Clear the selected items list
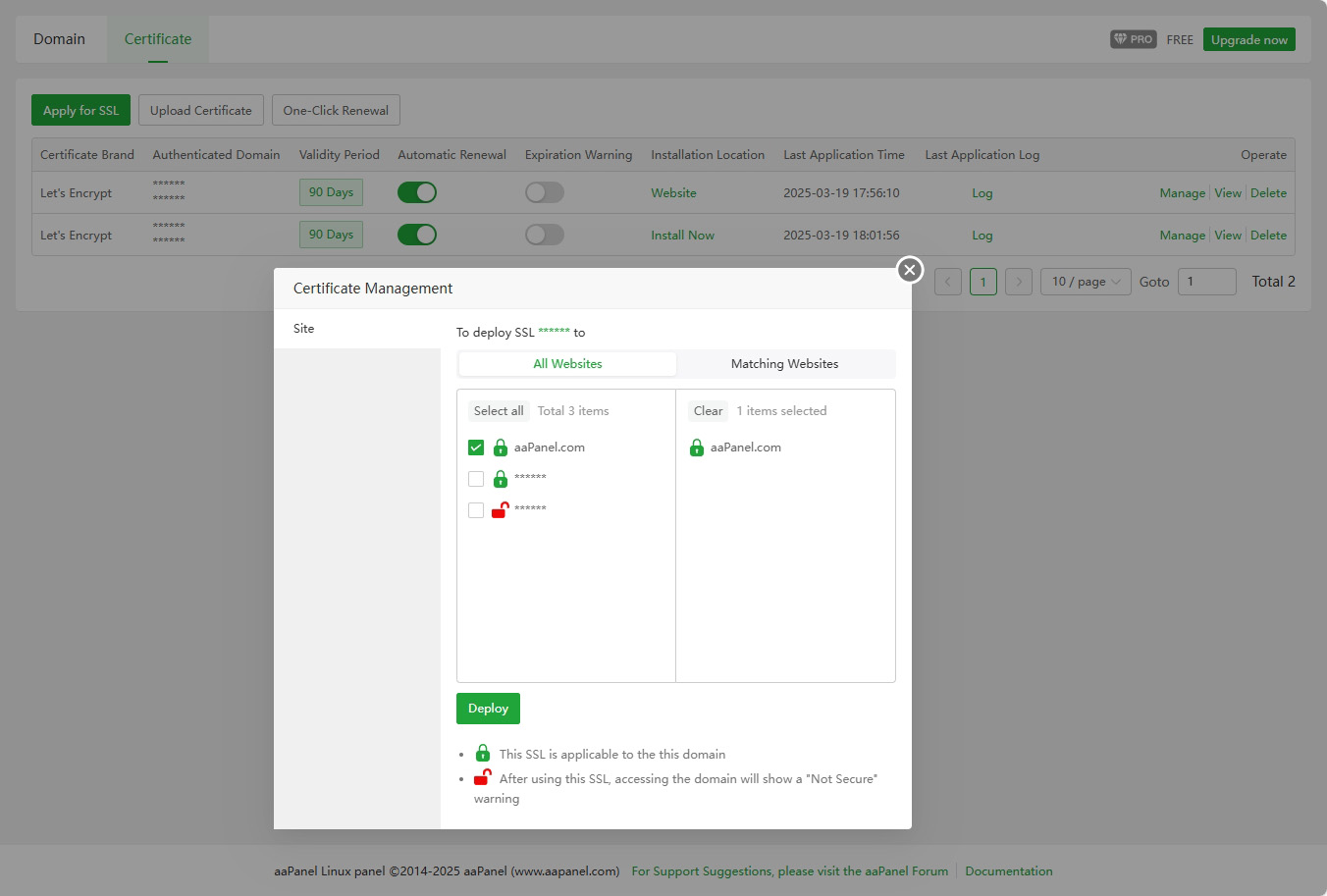1327x896 pixels. coord(708,411)
